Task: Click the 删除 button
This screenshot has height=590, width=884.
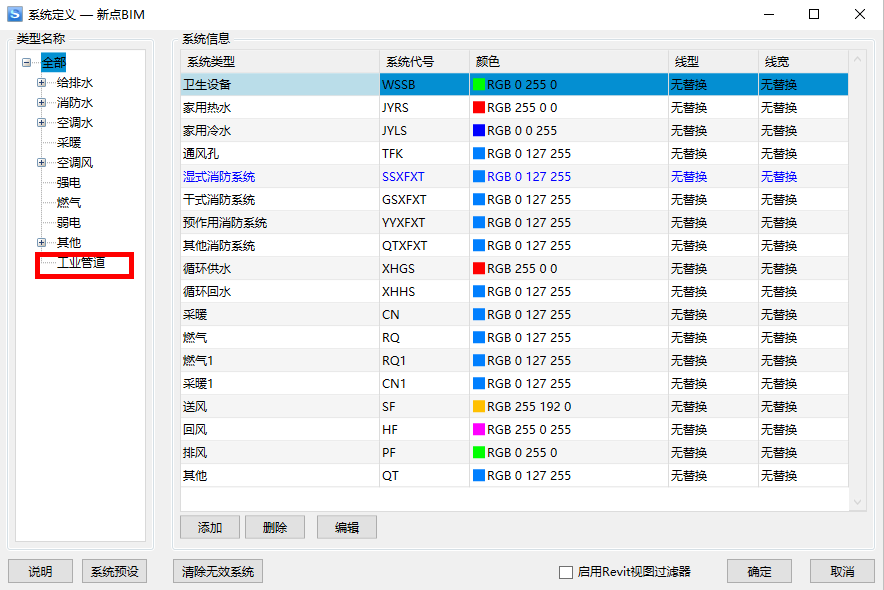Action: click(x=275, y=527)
